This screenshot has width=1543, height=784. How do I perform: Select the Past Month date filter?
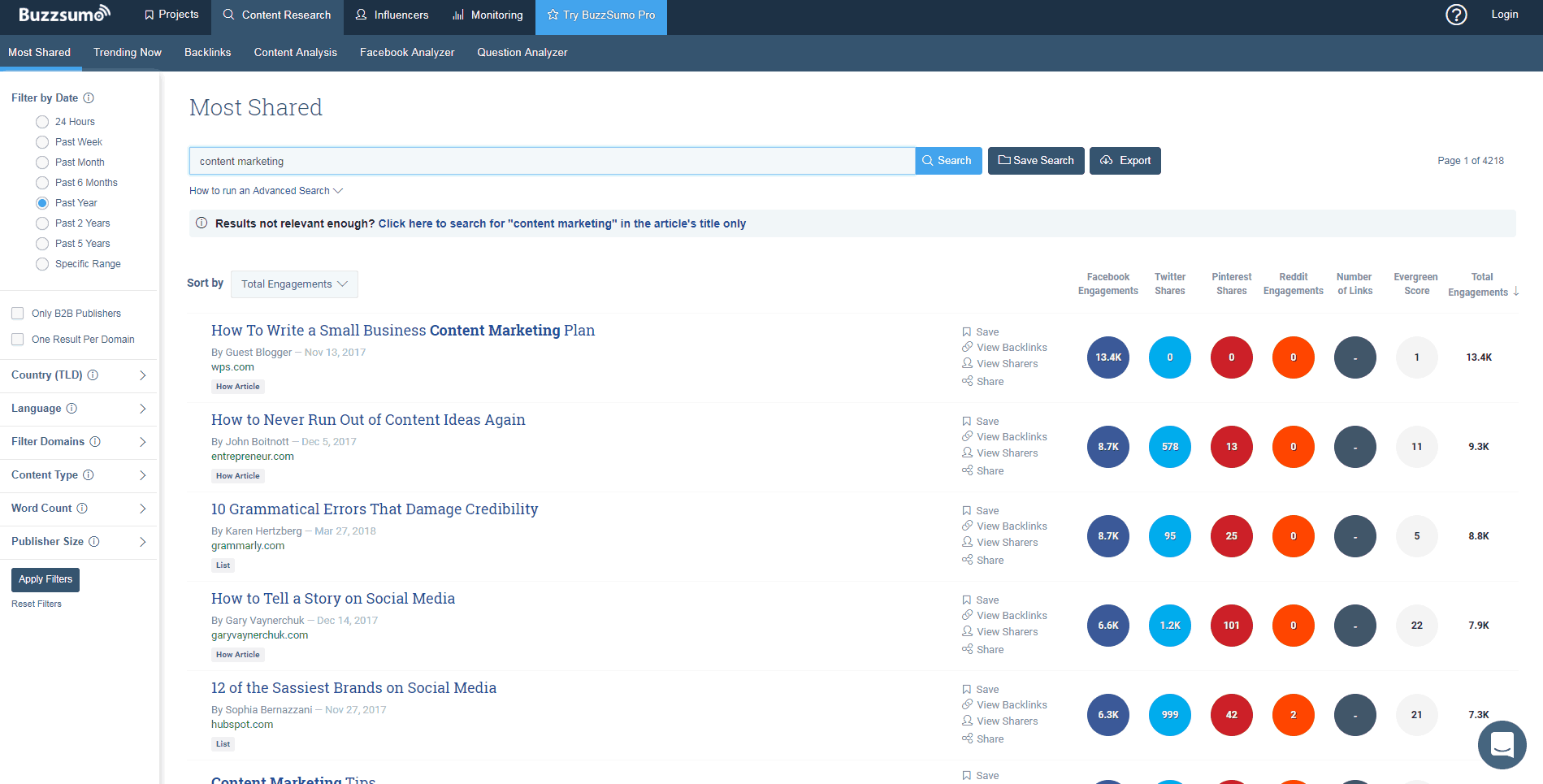click(x=42, y=162)
